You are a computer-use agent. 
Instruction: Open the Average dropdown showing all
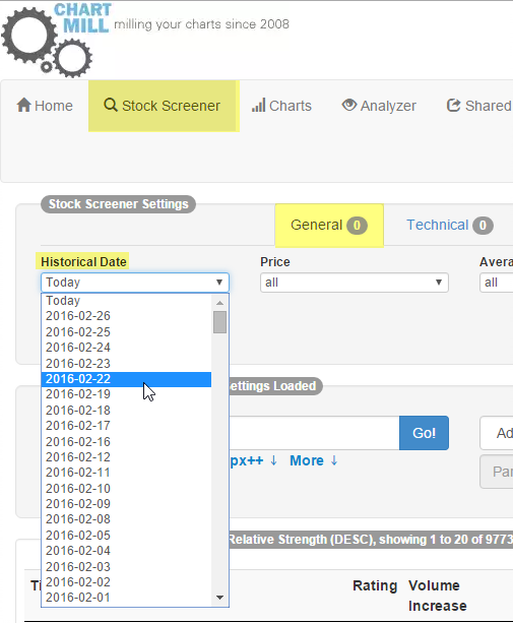click(496, 282)
